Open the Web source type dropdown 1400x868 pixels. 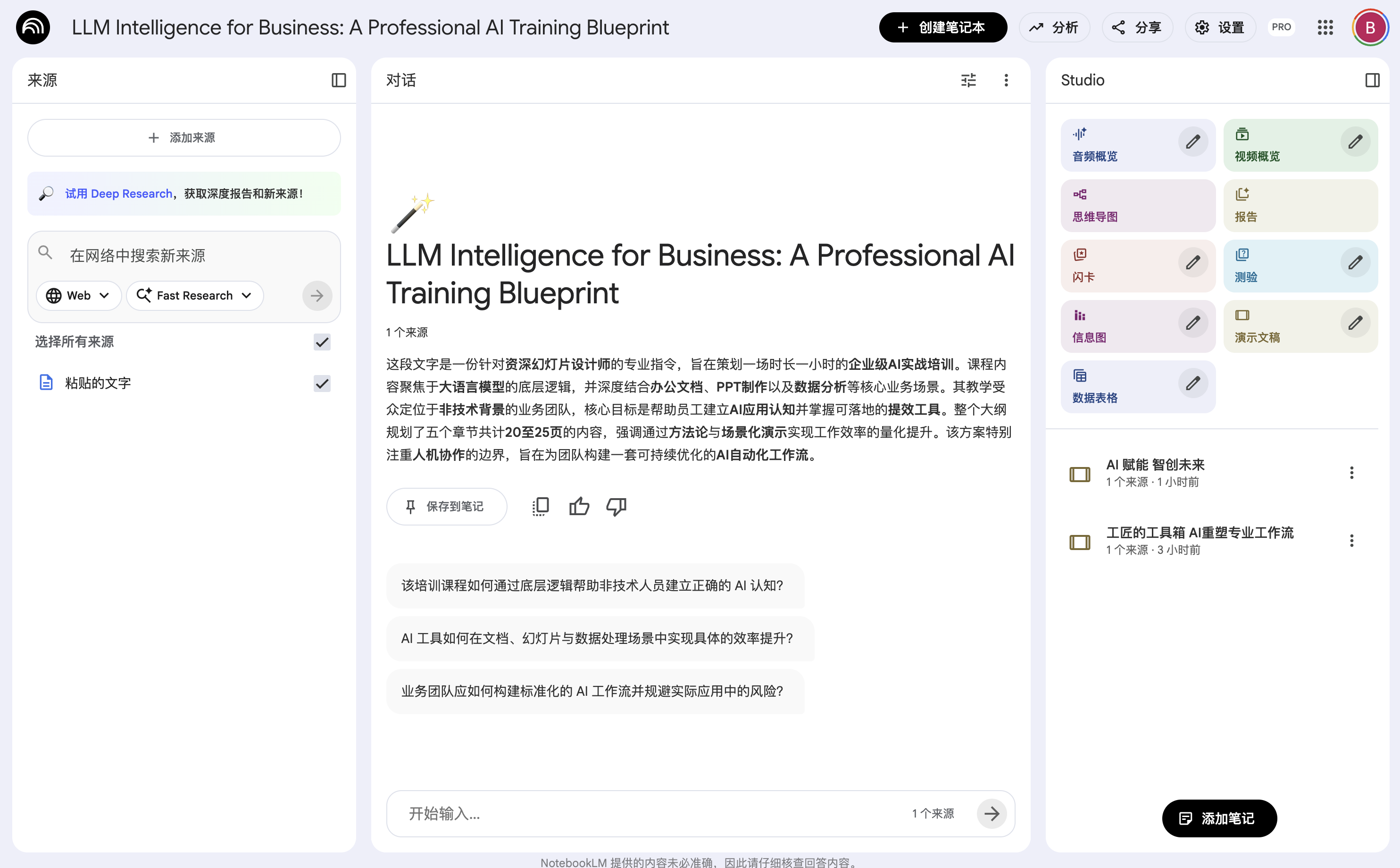click(x=79, y=296)
